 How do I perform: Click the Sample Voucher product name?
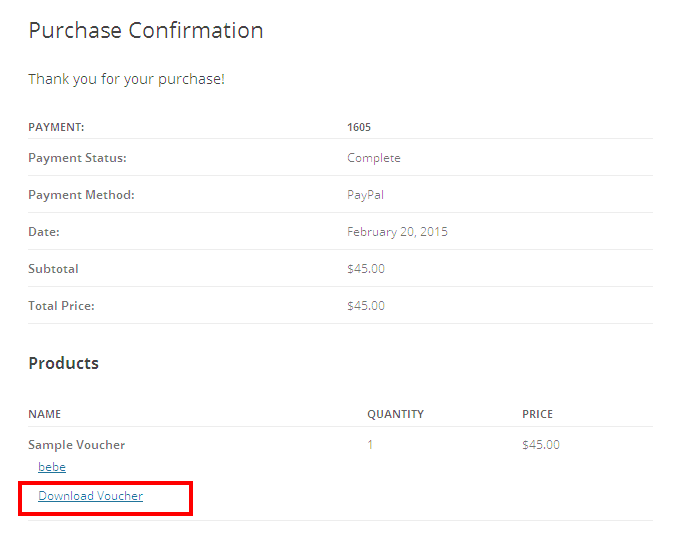(x=76, y=445)
